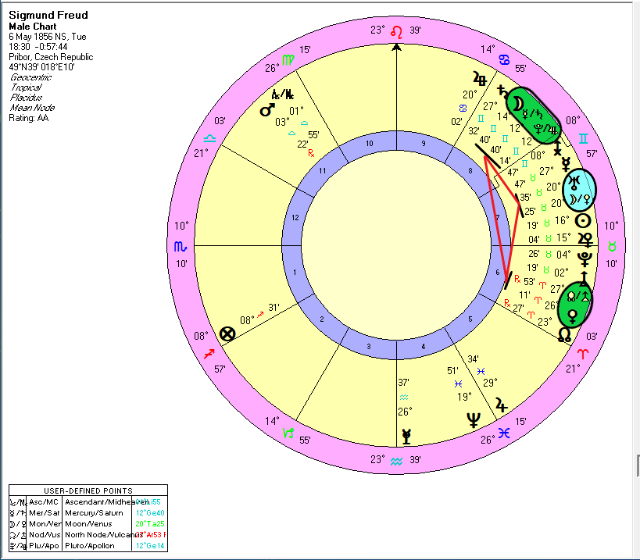Select the Pluto/Apollon midpoint in the green oval
Image resolution: width=640 pixels, height=560 pixels.
[x=547, y=129]
